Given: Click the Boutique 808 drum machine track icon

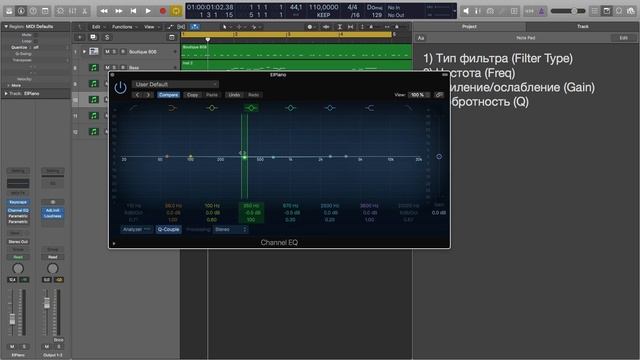Looking at the screenshot, I should (94, 51).
